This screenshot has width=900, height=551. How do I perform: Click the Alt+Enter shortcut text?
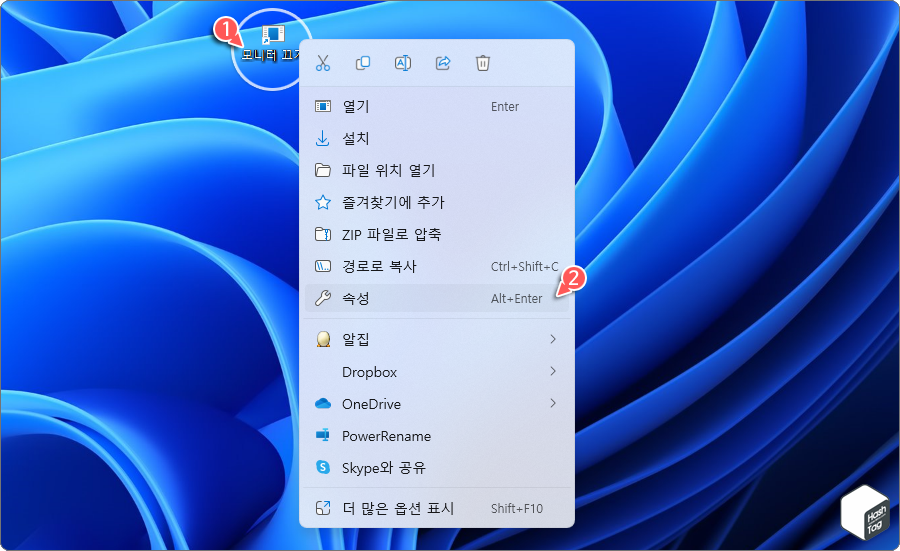point(517,298)
